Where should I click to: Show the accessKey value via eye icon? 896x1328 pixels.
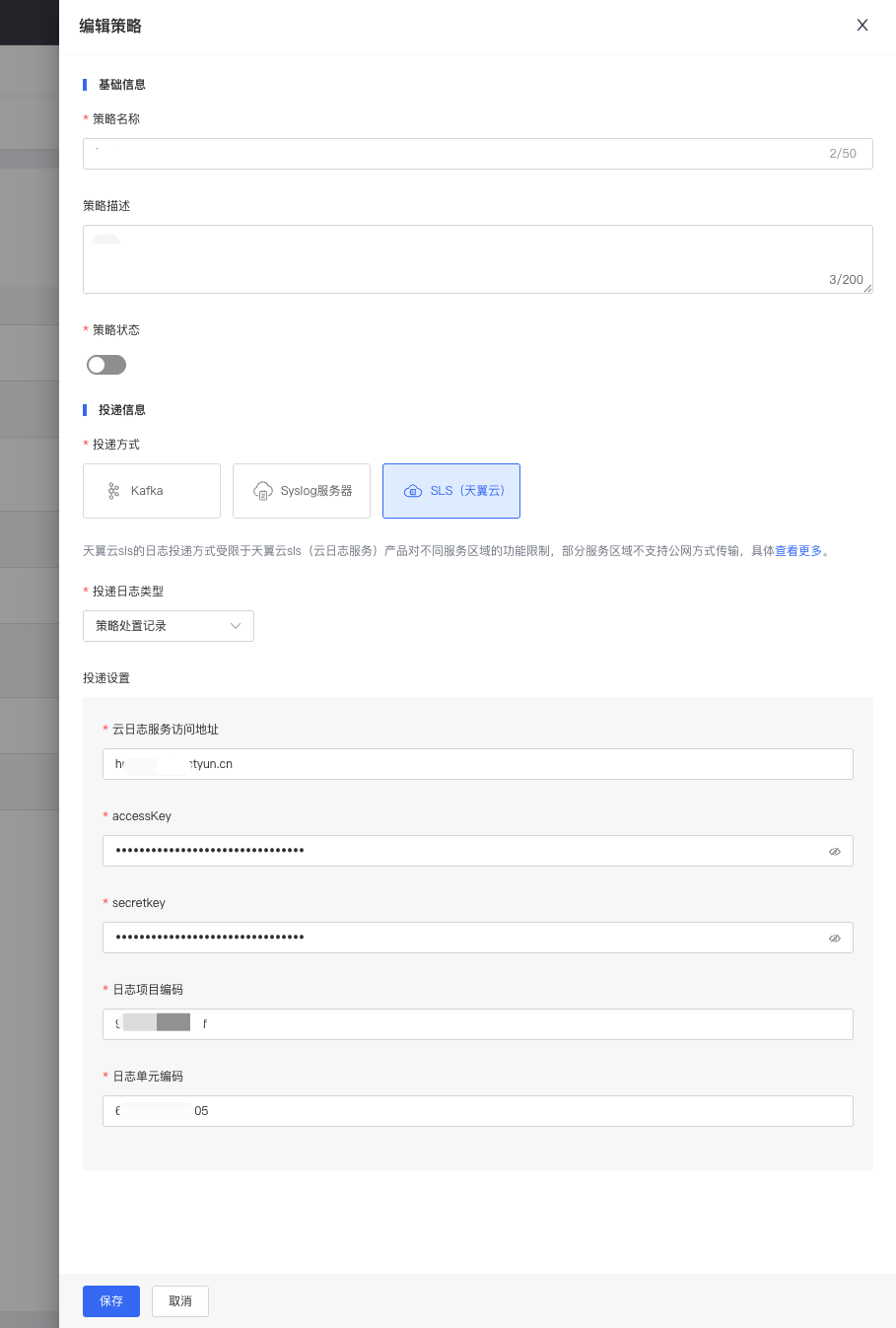834,851
